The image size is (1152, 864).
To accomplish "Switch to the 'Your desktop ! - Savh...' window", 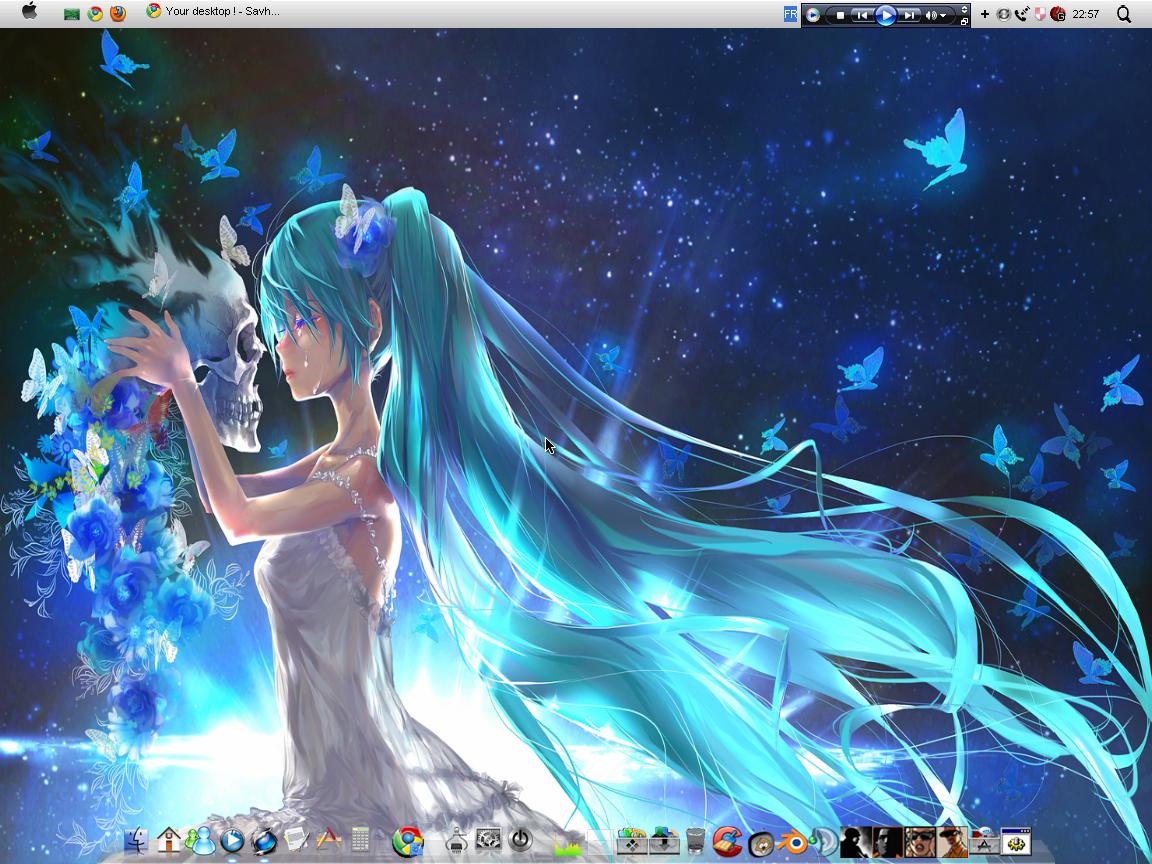I will [213, 11].
